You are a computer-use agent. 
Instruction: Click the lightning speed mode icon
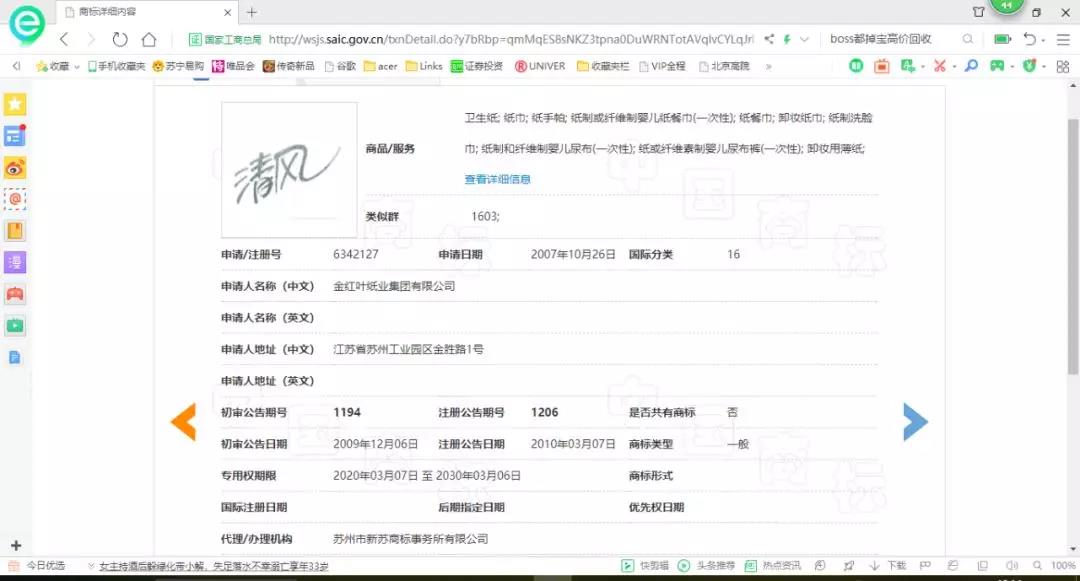(787, 39)
